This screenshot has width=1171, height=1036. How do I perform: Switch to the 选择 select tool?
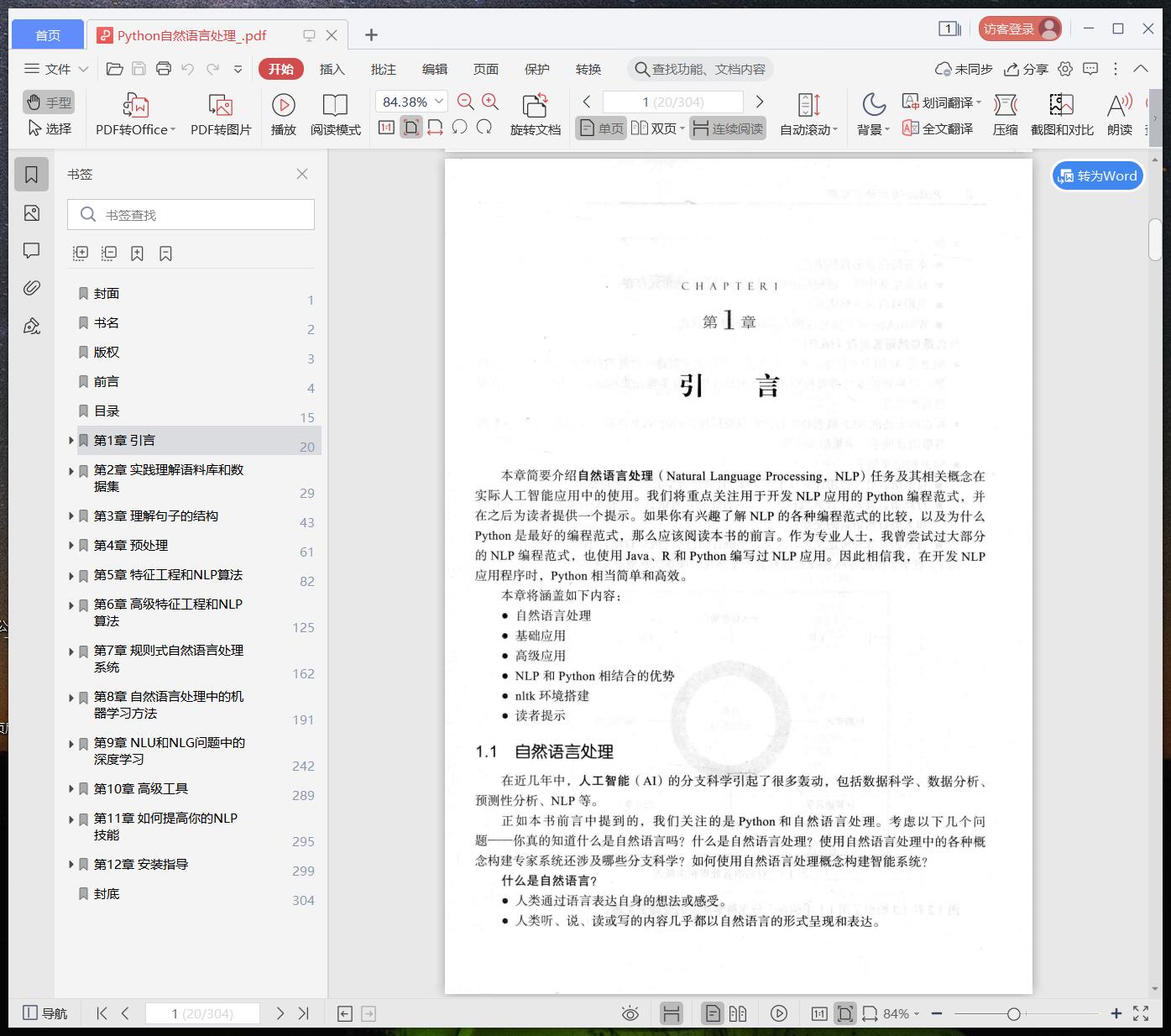point(49,128)
